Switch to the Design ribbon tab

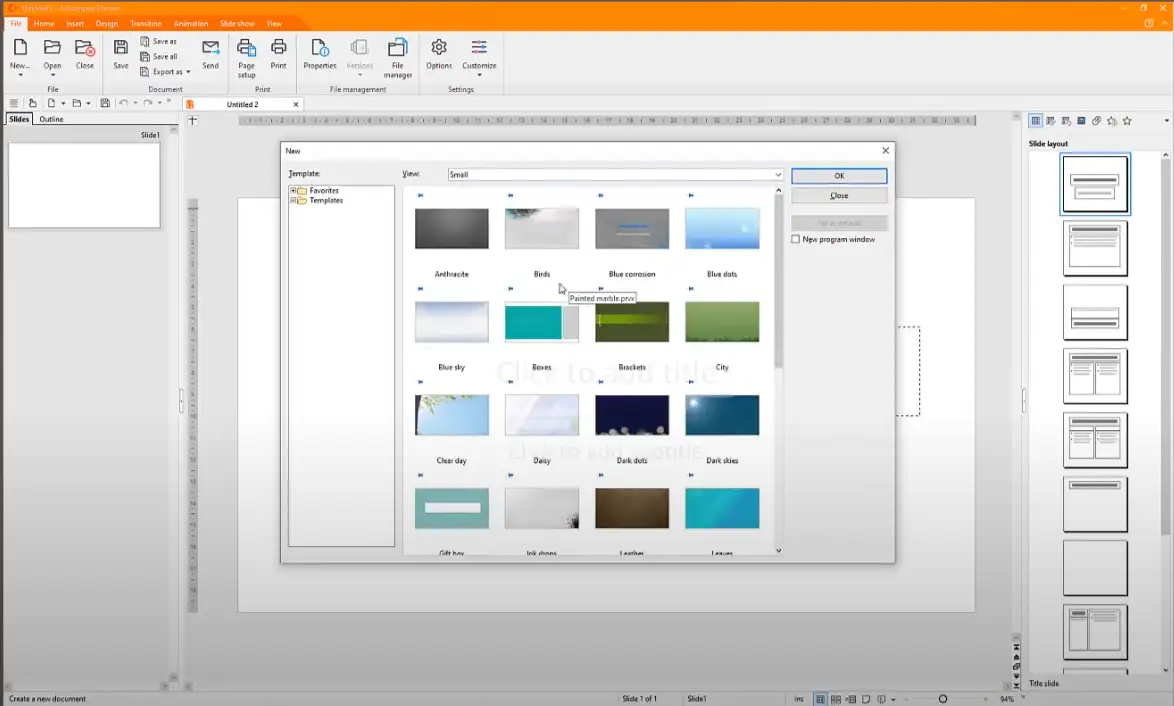(x=106, y=24)
